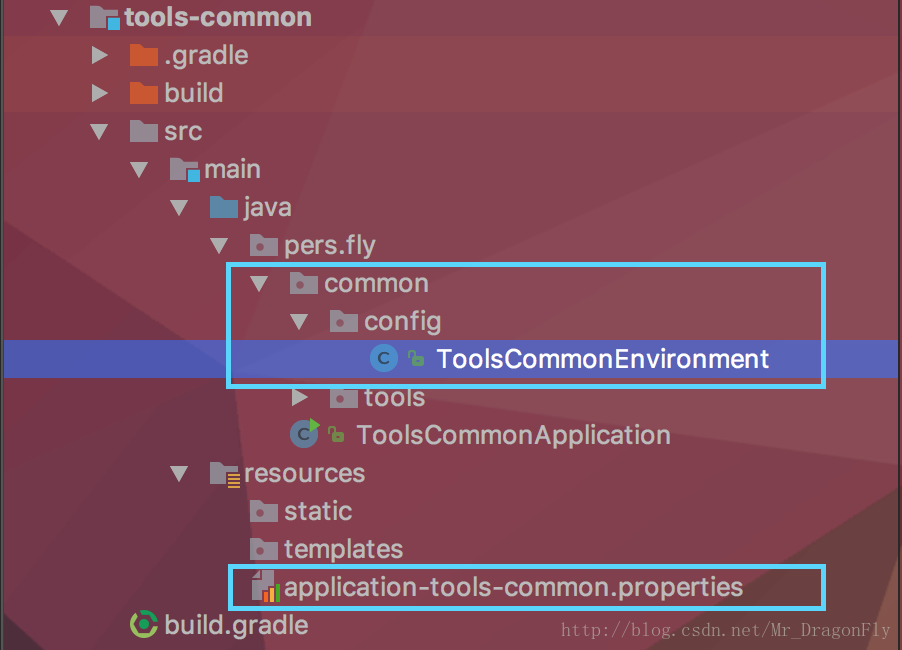Expand the tools package arrow

pyautogui.click(x=300, y=397)
